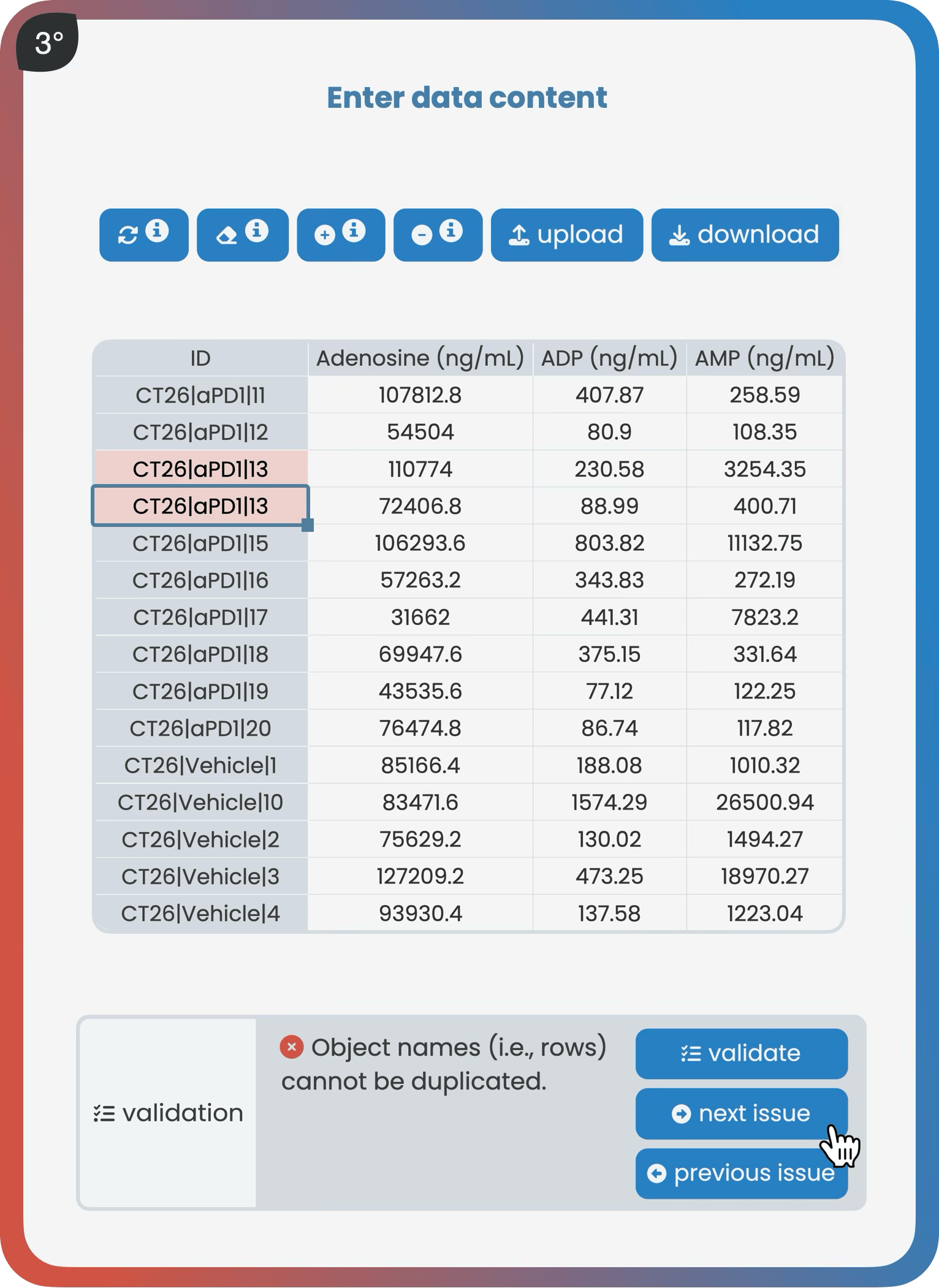Go to next issue

[x=742, y=1114]
